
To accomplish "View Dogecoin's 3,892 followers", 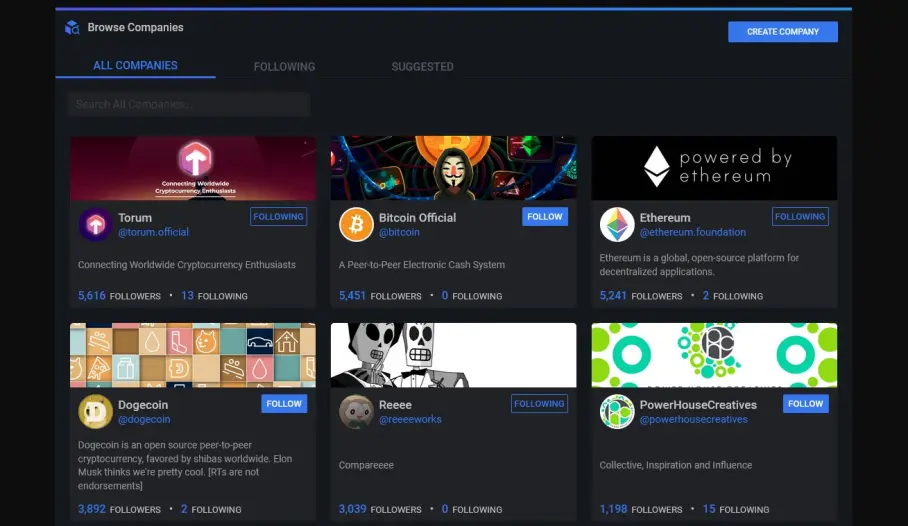I will click(119, 509).
